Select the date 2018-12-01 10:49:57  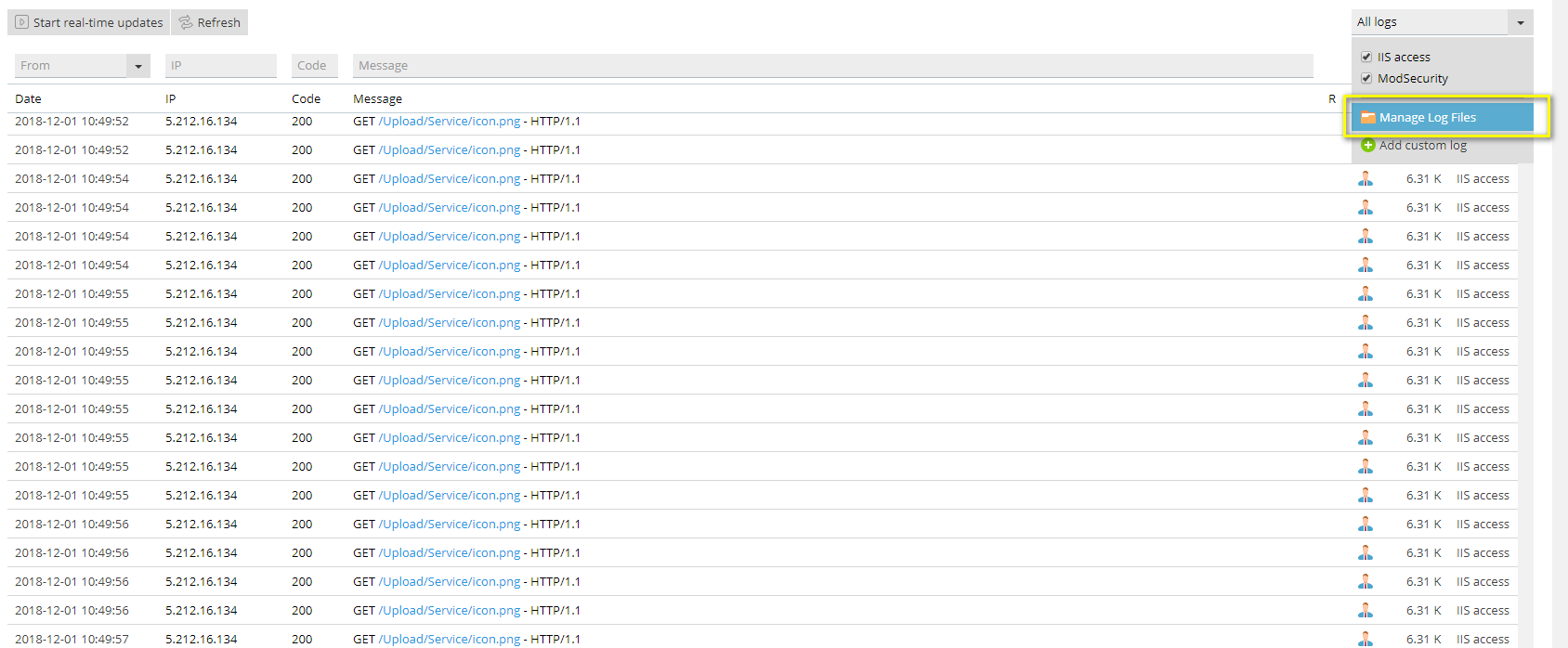[72, 639]
